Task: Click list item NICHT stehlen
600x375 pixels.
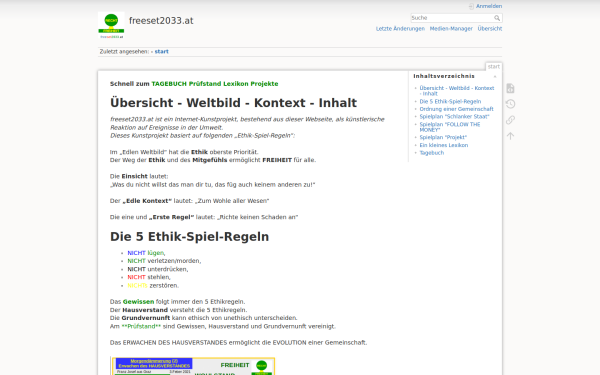Action: click(x=149, y=277)
